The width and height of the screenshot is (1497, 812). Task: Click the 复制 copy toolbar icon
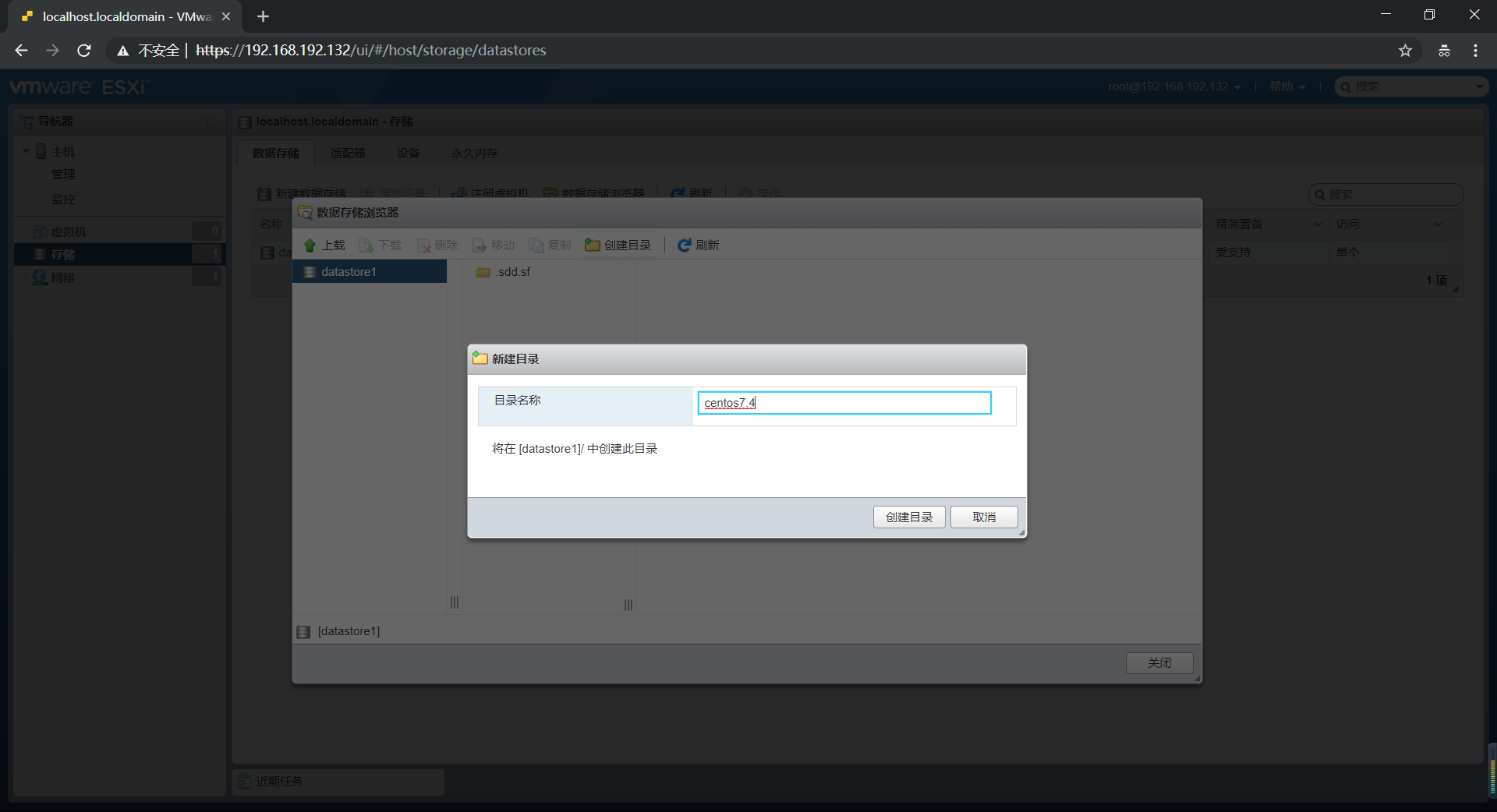[536, 245]
